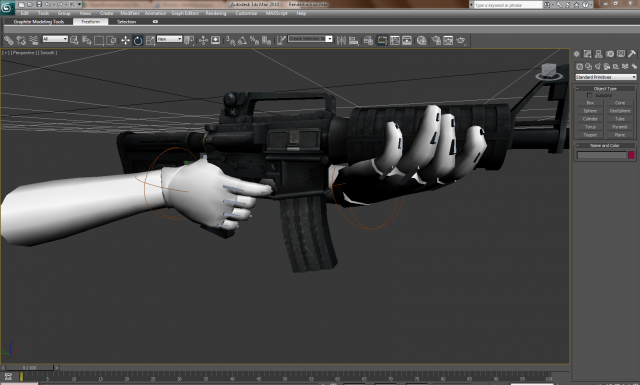Activate the Select Object tool
This screenshot has height=385, width=640.
(x=74, y=40)
